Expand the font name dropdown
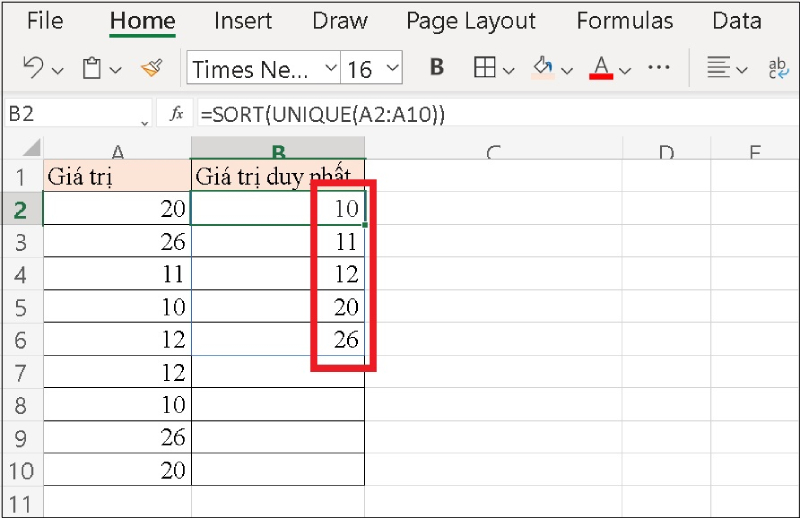 [331, 68]
